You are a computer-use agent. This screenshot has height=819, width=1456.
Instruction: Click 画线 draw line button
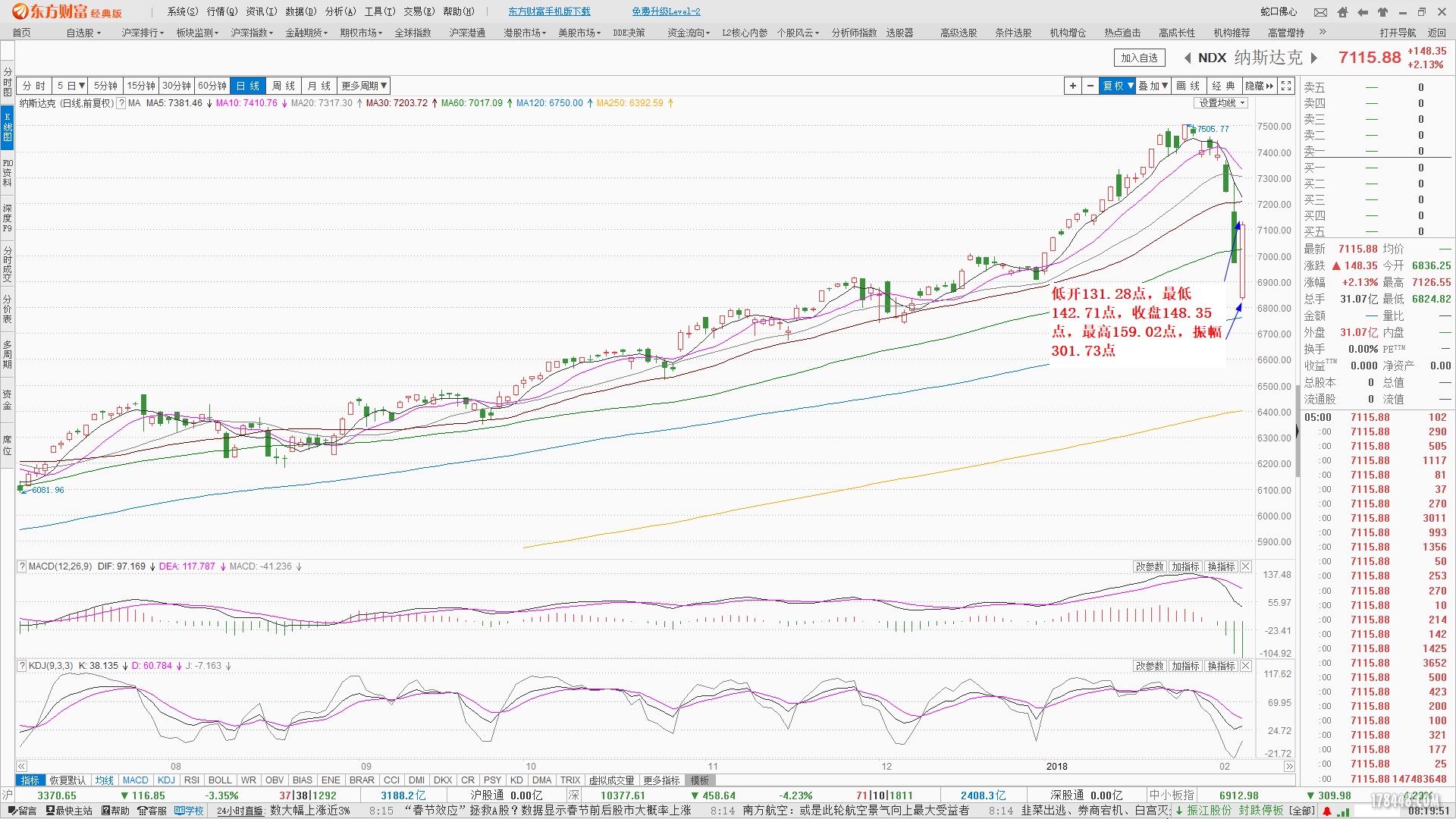point(1188,86)
